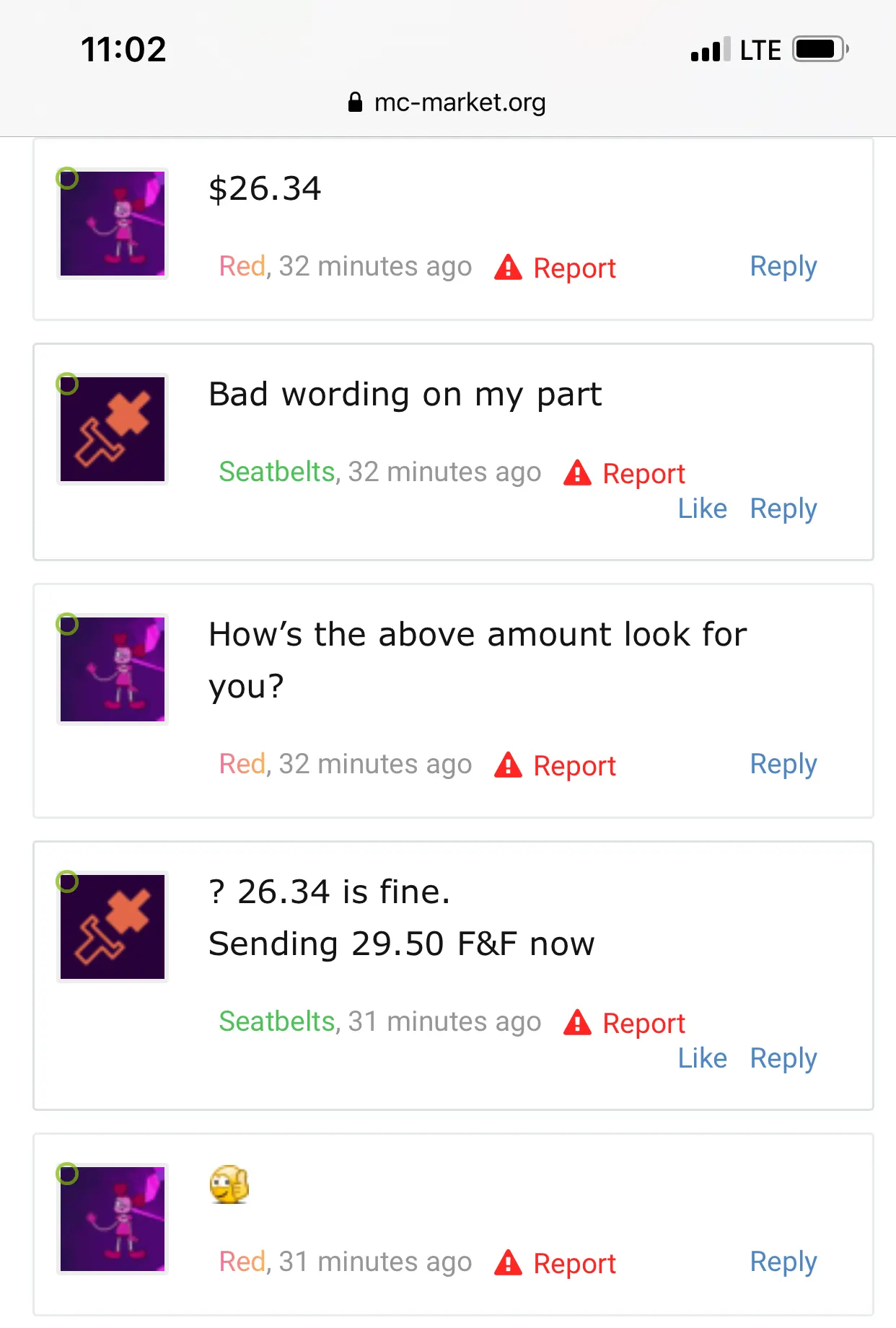Reply to 'How's the above amount' comment
The image size is (896, 1328).
point(783,764)
